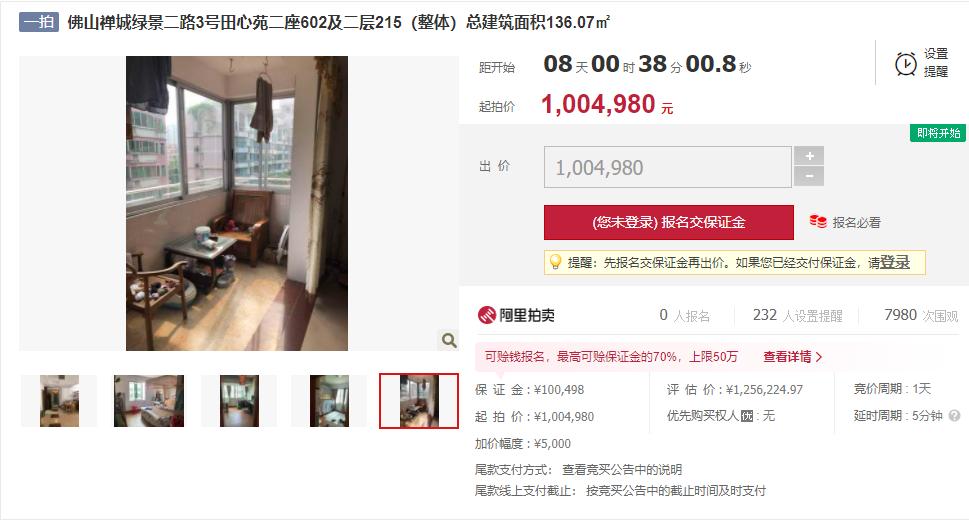Screen dimensions: 969x522
Task: Open the 登录 link in reminder
Action: click(x=895, y=263)
